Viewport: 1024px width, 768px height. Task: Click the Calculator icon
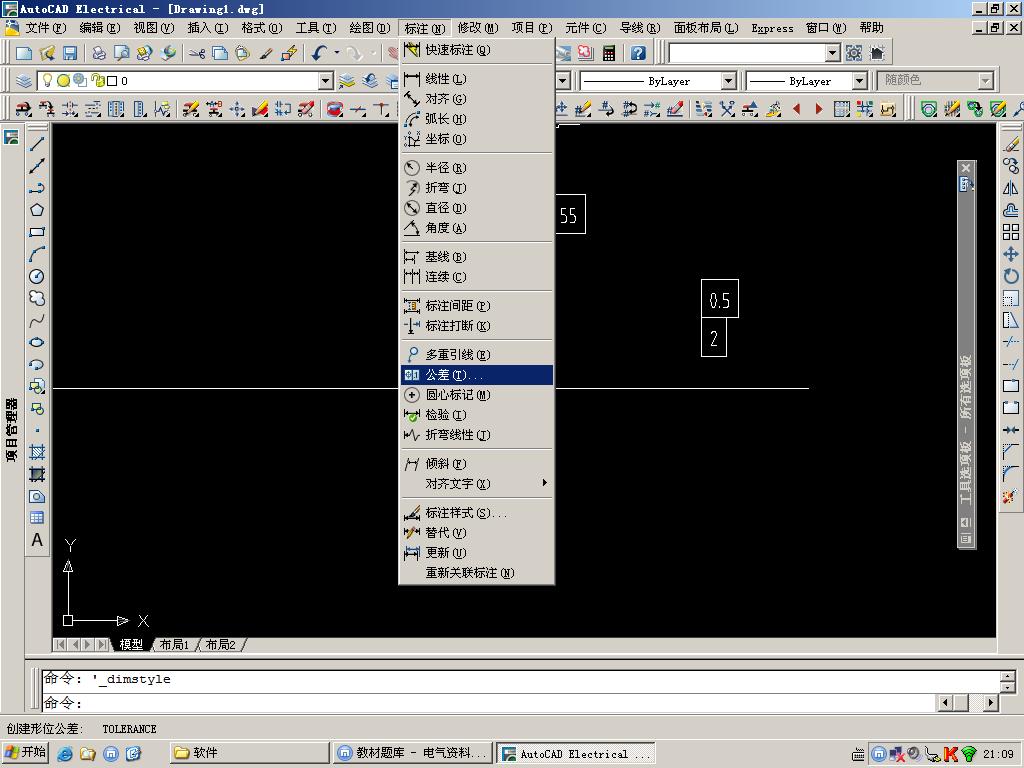pyautogui.click(x=609, y=53)
